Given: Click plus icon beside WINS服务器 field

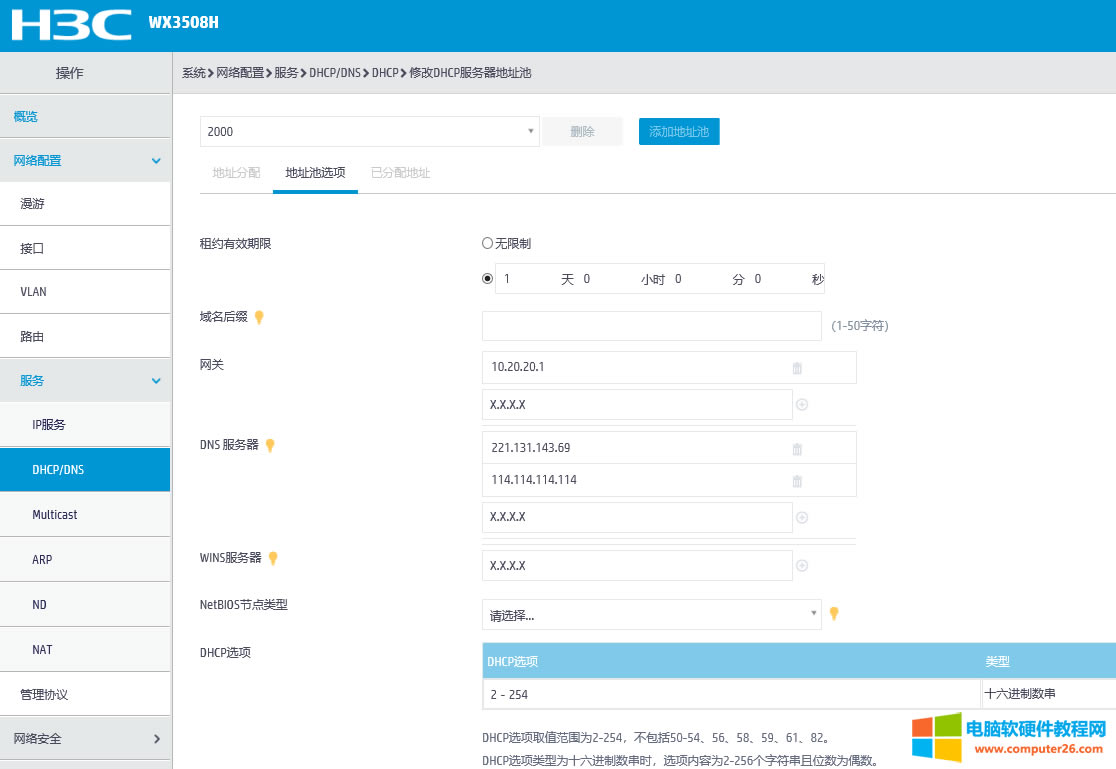Looking at the screenshot, I should click(x=802, y=565).
